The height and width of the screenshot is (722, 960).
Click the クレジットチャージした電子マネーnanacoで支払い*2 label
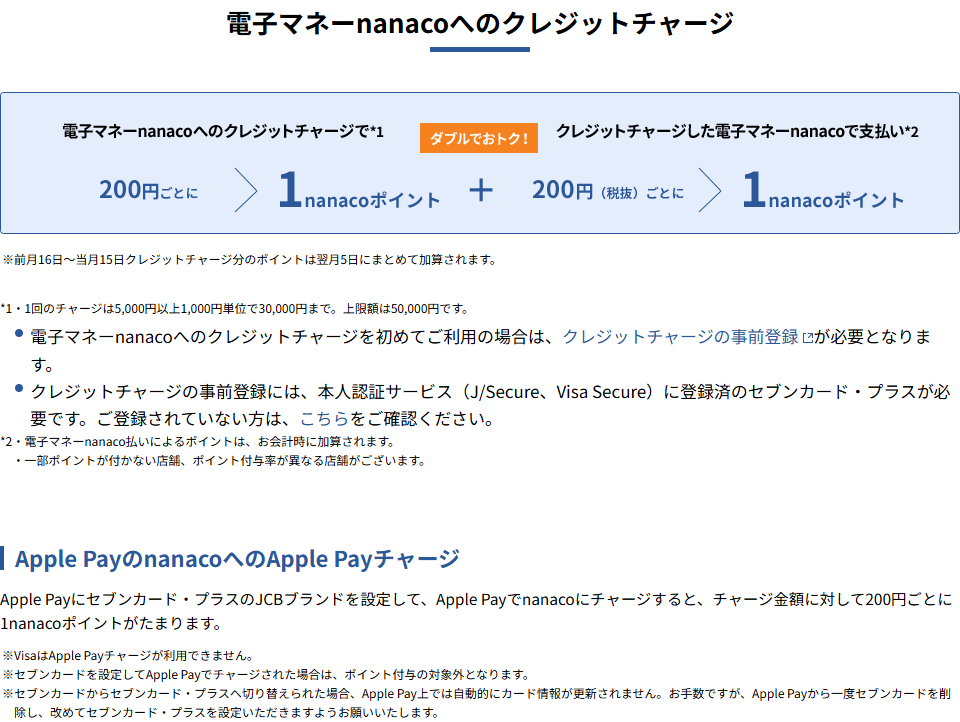click(x=737, y=132)
